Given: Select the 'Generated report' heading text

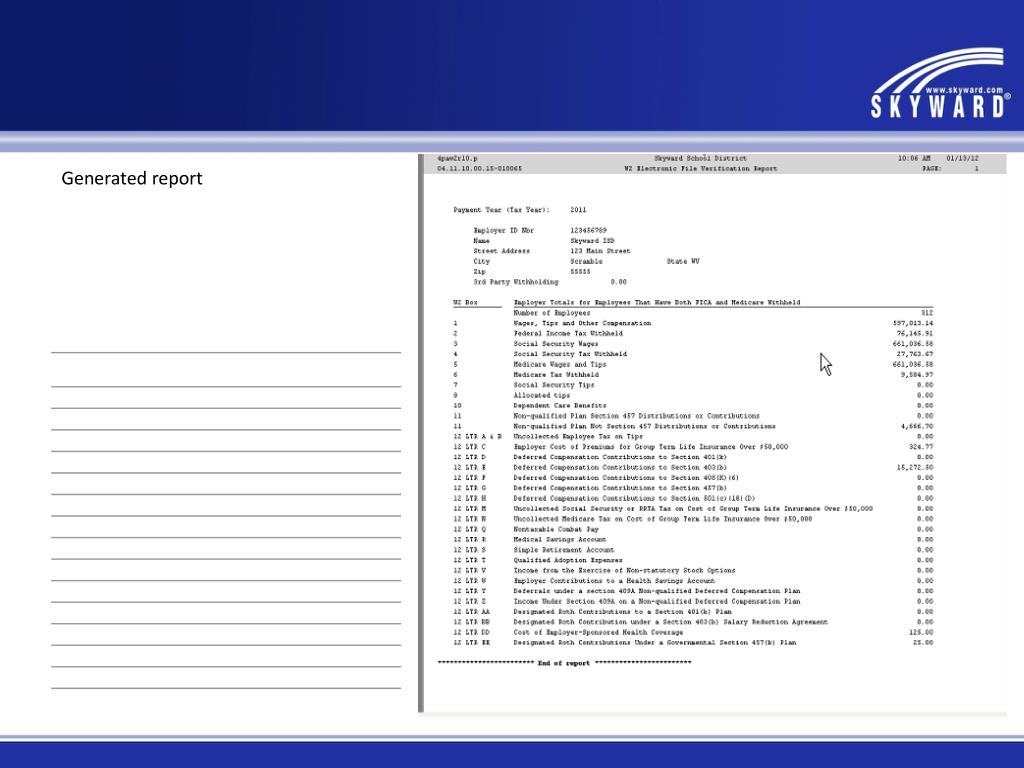Looking at the screenshot, I should tap(132, 178).
